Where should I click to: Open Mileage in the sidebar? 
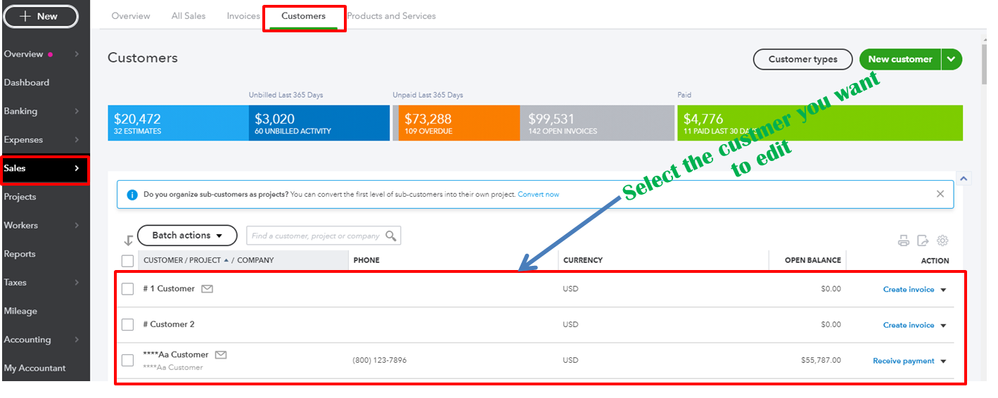coord(20,311)
